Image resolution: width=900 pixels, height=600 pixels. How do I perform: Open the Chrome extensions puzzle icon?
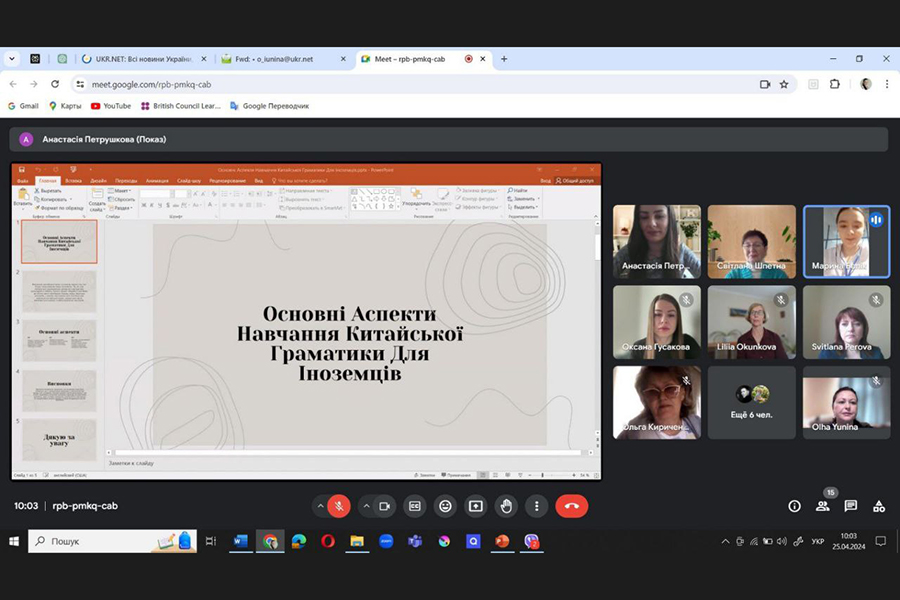coord(835,84)
